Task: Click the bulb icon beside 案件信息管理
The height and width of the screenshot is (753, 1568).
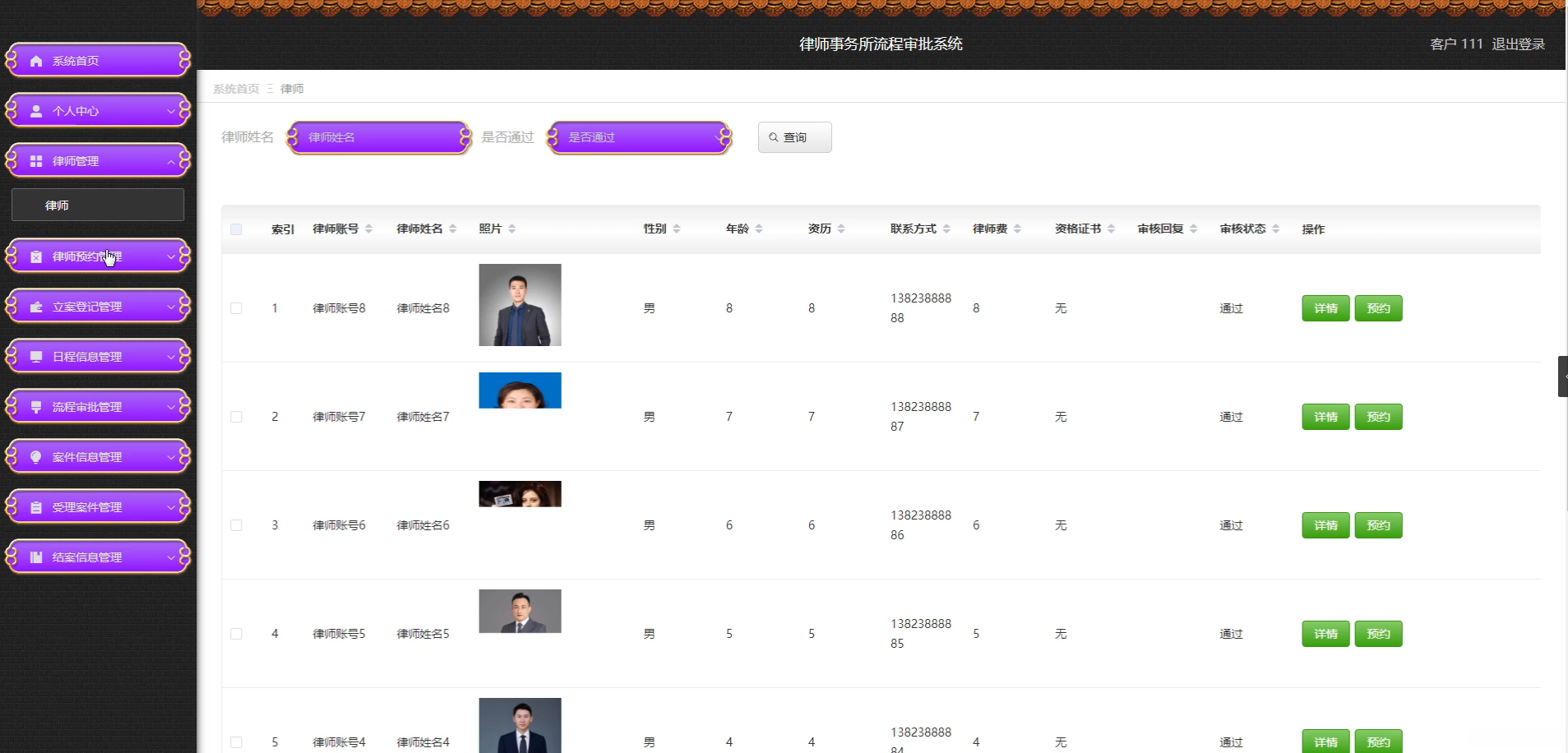Action: (x=36, y=457)
